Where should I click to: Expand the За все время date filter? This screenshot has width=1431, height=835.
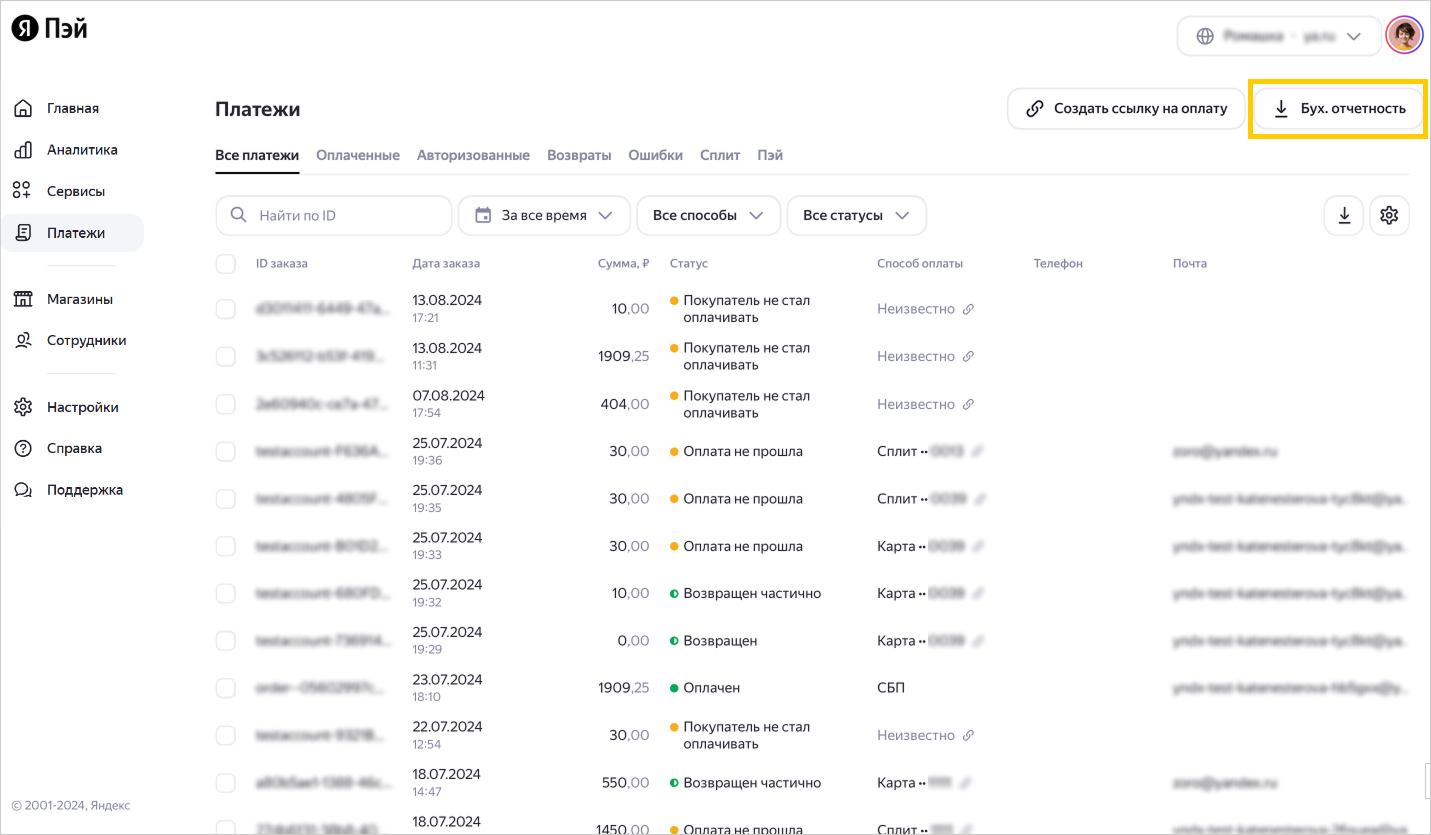[x=544, y=215]
